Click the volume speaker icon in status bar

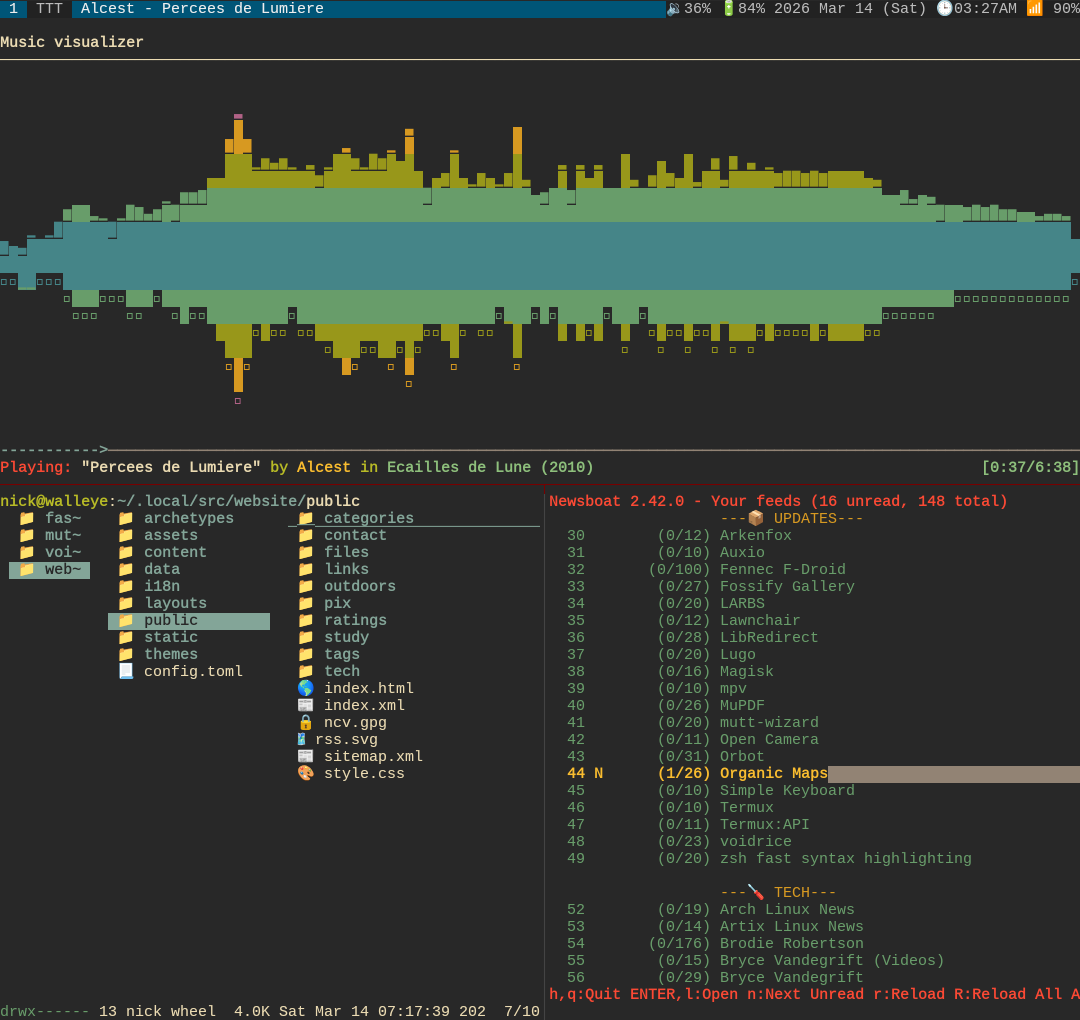(x=674, y=9)
